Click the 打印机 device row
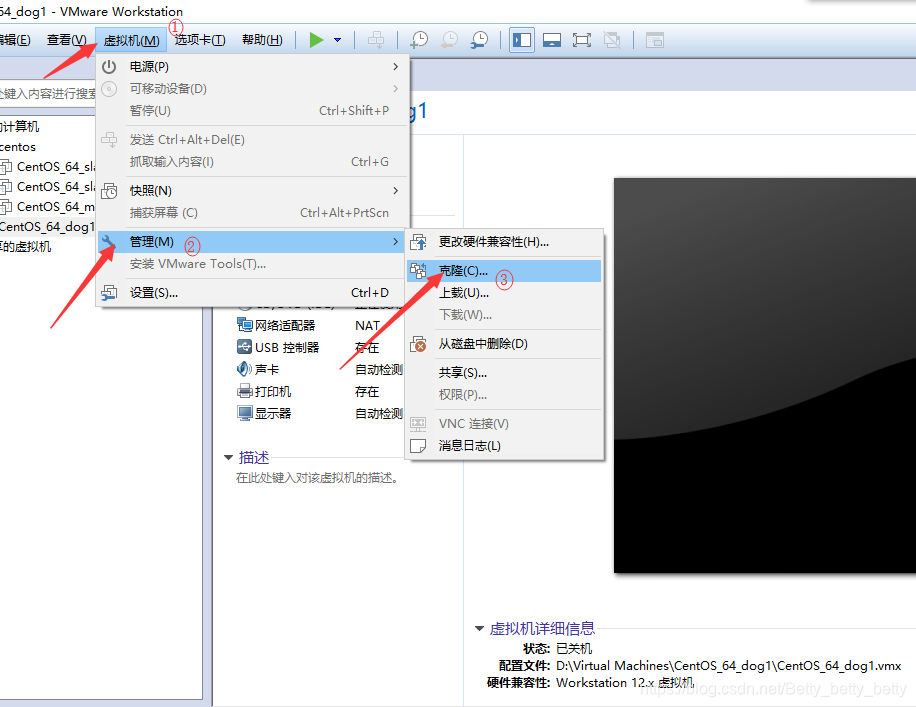916x707 pixels. (x=320, y=391)
